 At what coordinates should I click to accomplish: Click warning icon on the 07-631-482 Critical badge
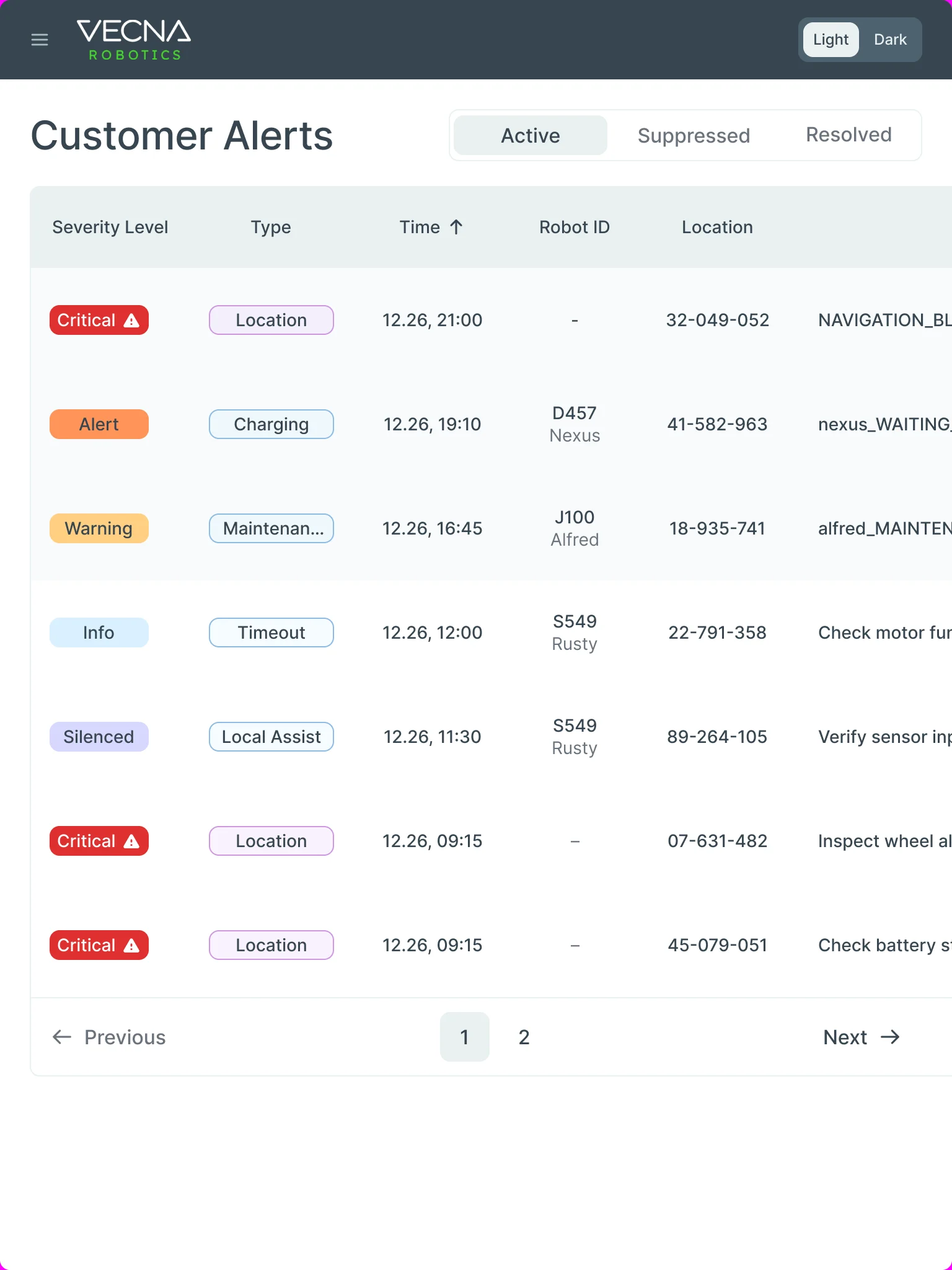pos(131,841)
